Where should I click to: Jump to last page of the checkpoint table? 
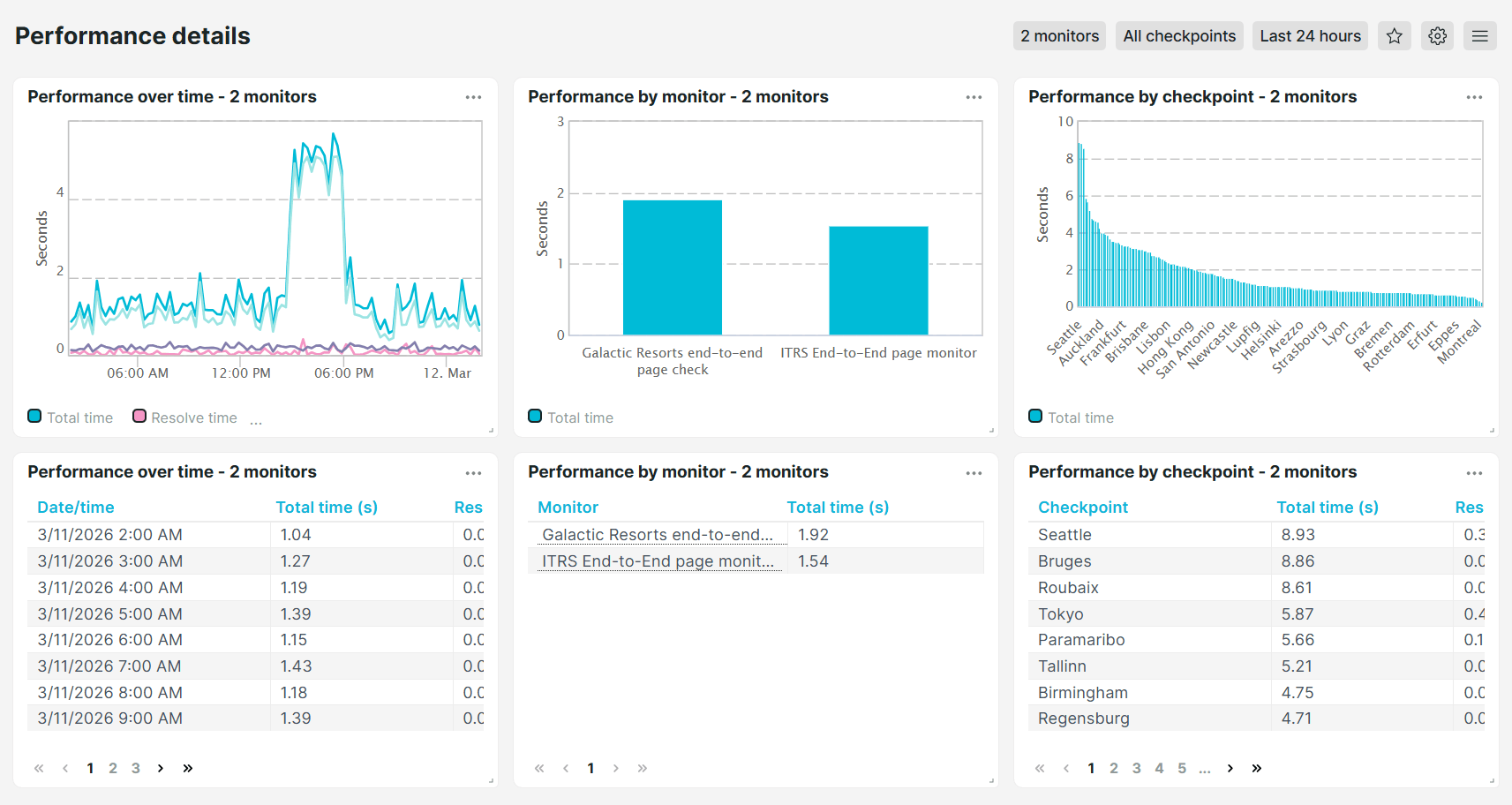(x=1257, y=768)
